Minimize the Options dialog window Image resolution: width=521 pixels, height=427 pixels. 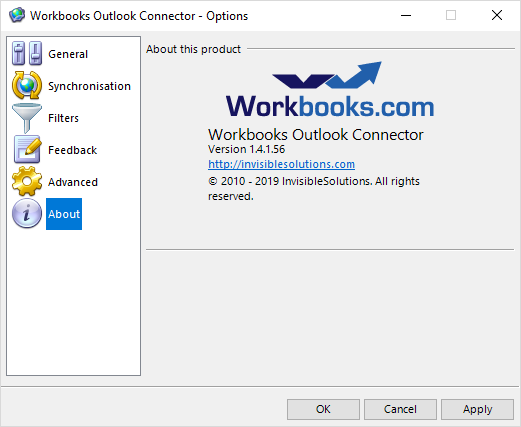406,15
